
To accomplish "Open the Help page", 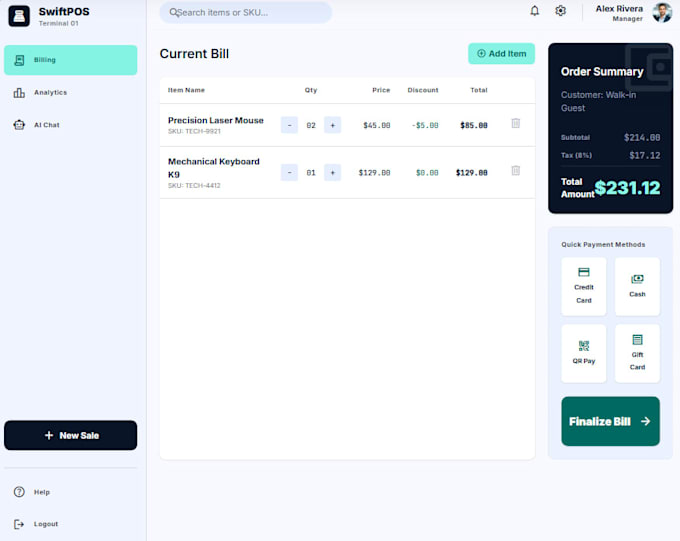I will coord(71,492).
